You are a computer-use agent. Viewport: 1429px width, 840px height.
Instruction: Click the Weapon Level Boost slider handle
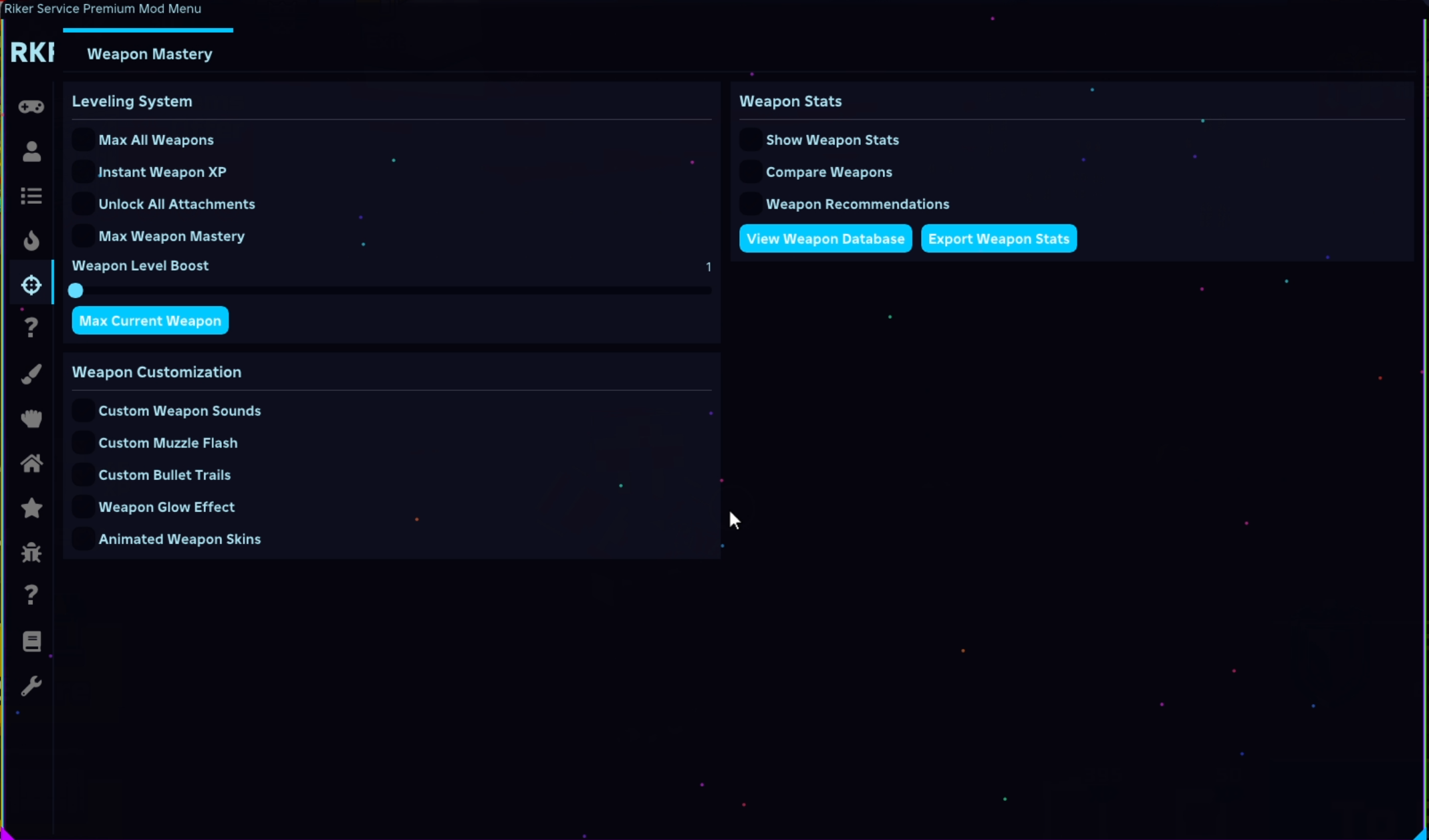point(76,291)
